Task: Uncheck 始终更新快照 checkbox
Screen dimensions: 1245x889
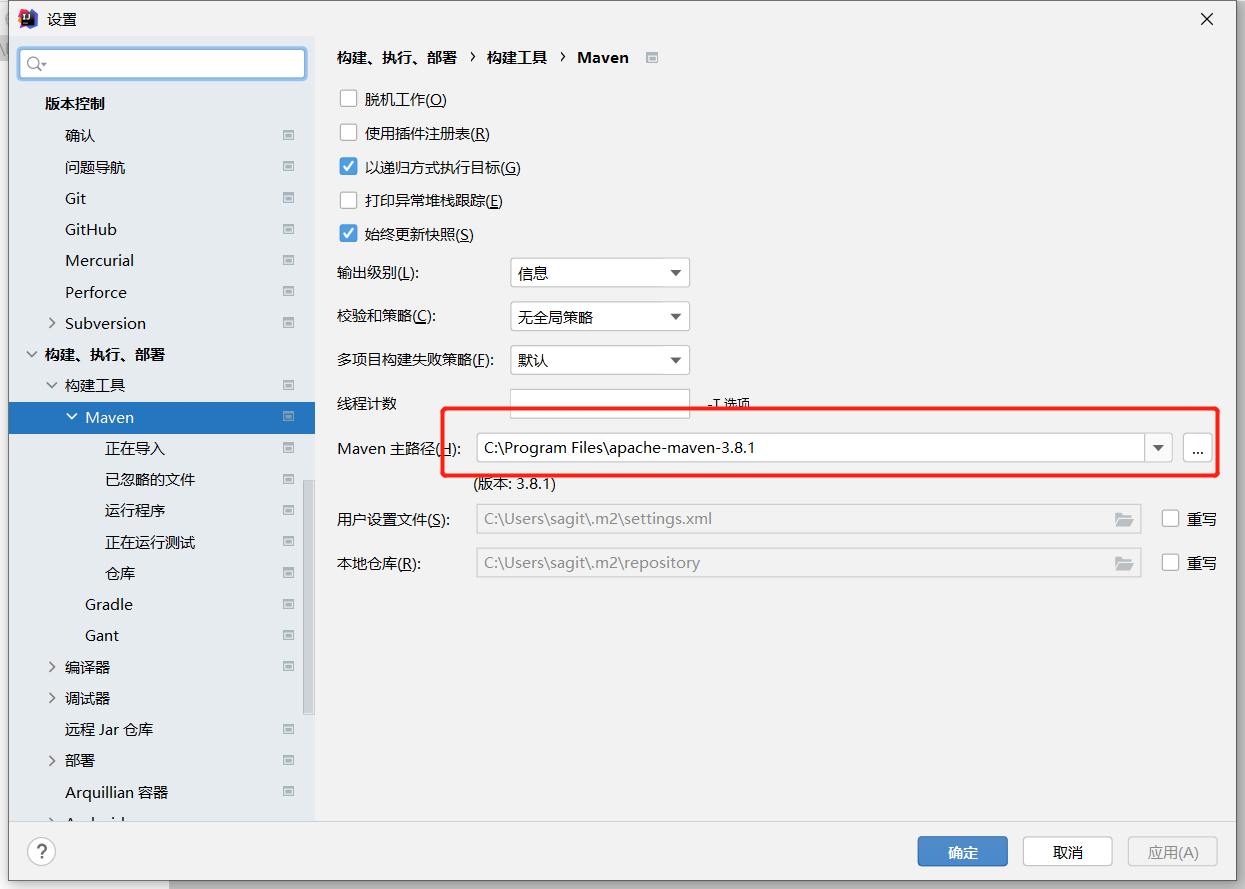Action: pyautogui.click(x=348, y=234)
